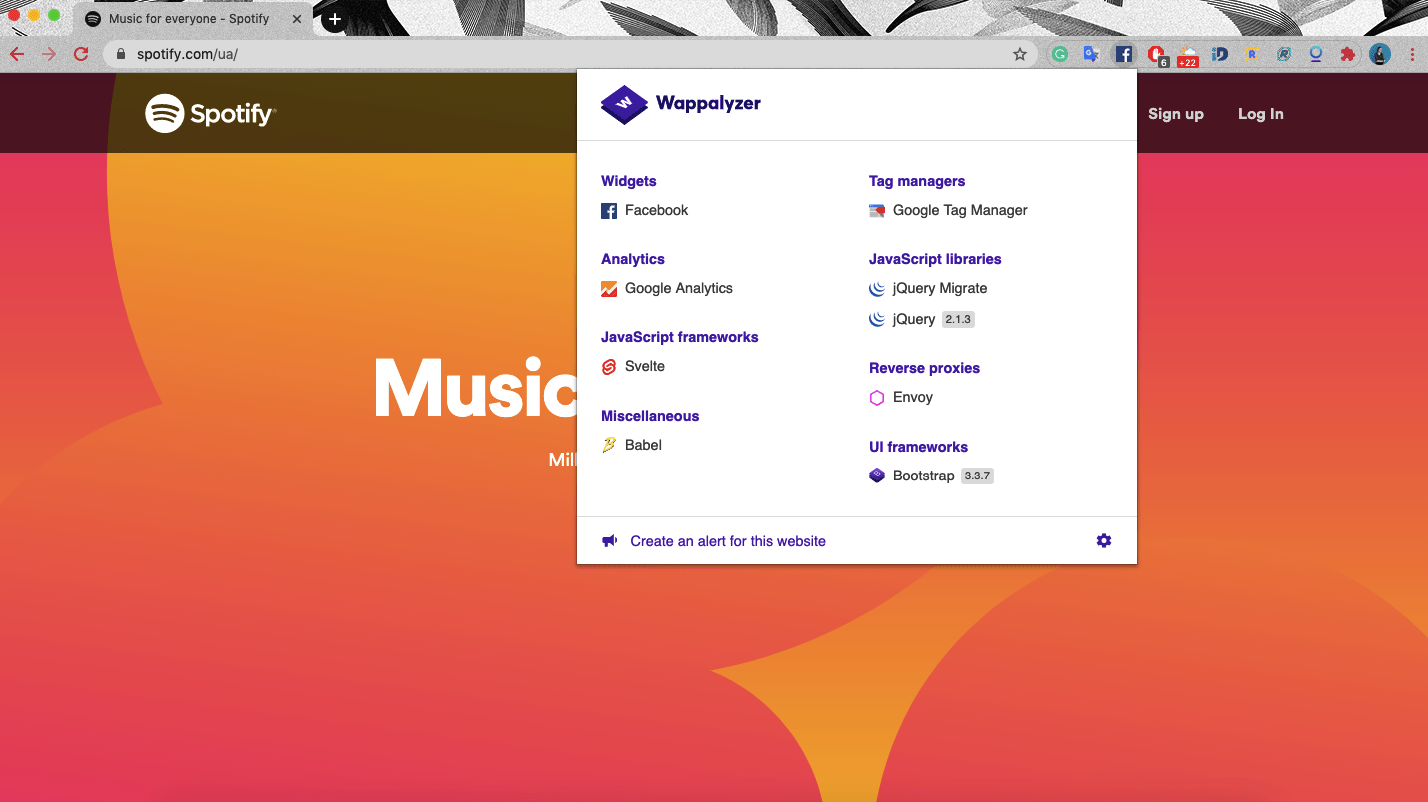1428x802 pixels.
Task: Open the red puzzle Extensions menu
Action: pos(1347,54)
